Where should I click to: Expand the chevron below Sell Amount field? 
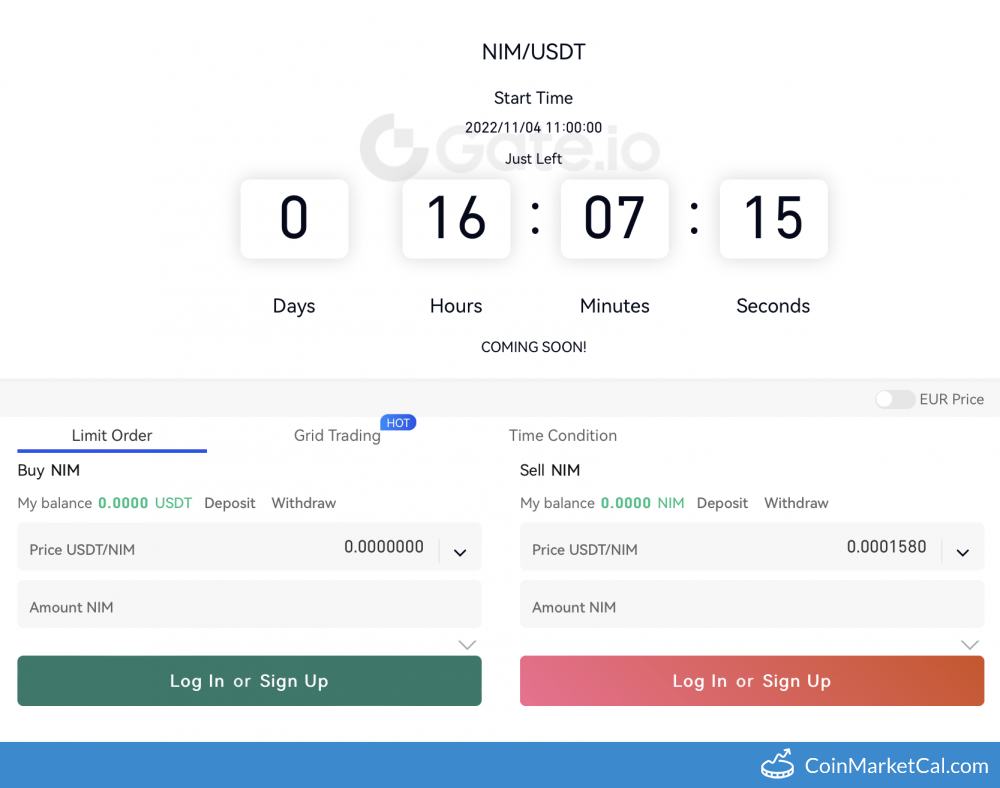click(969, 645)
